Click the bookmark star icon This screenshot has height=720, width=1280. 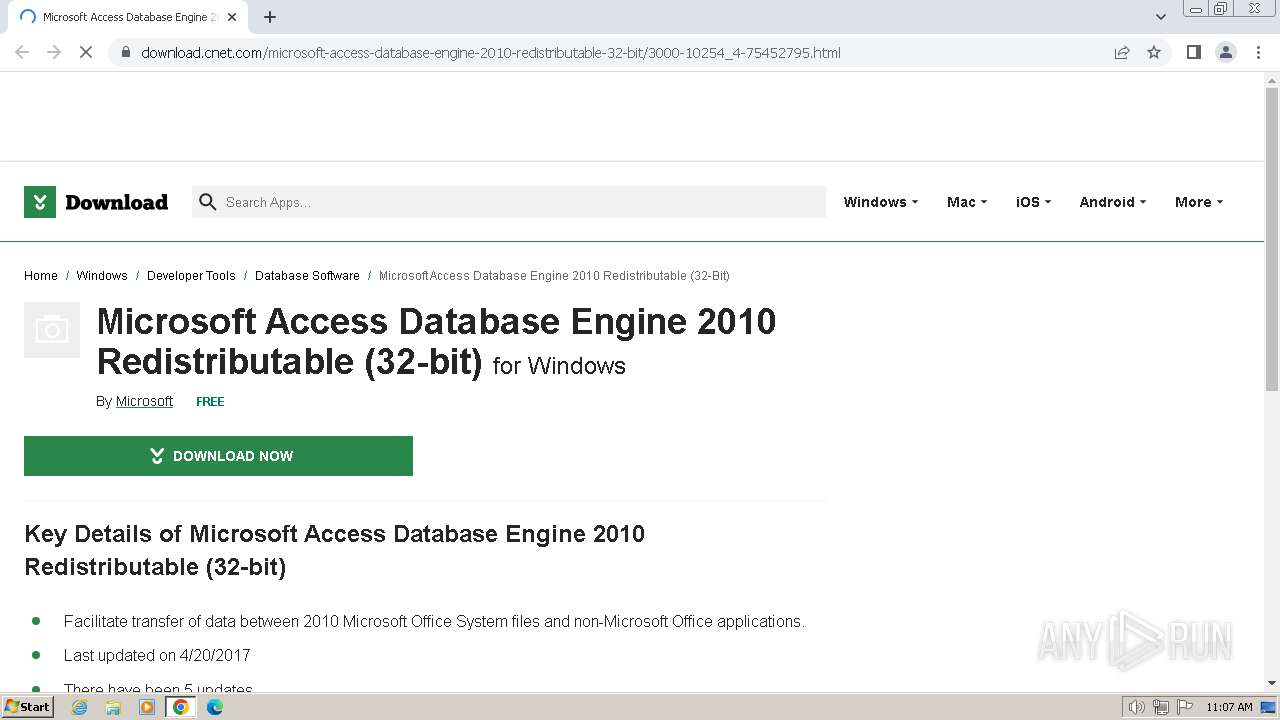1154,52
